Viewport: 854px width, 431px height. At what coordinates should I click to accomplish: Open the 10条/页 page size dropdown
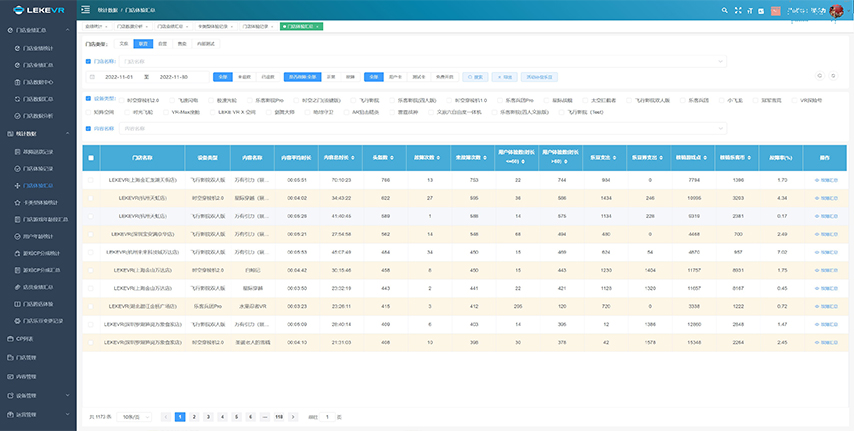134,417
